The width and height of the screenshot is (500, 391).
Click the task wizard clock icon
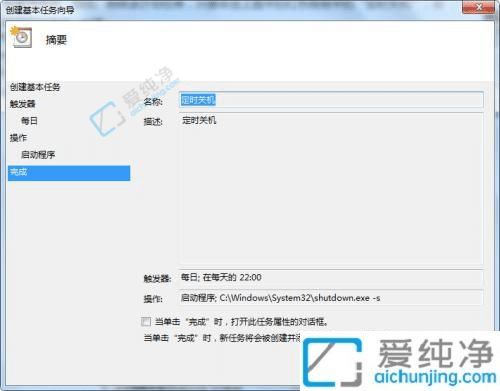coord(21,37)
